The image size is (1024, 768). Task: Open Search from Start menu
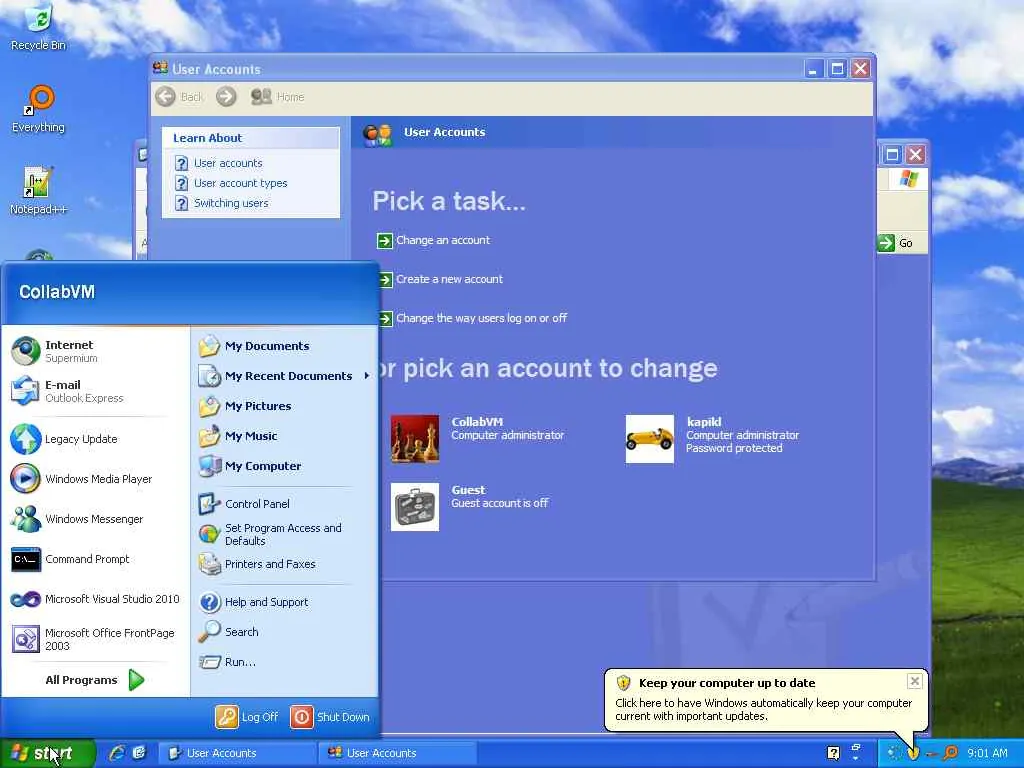pyautogui.click(x=284, y=632)
